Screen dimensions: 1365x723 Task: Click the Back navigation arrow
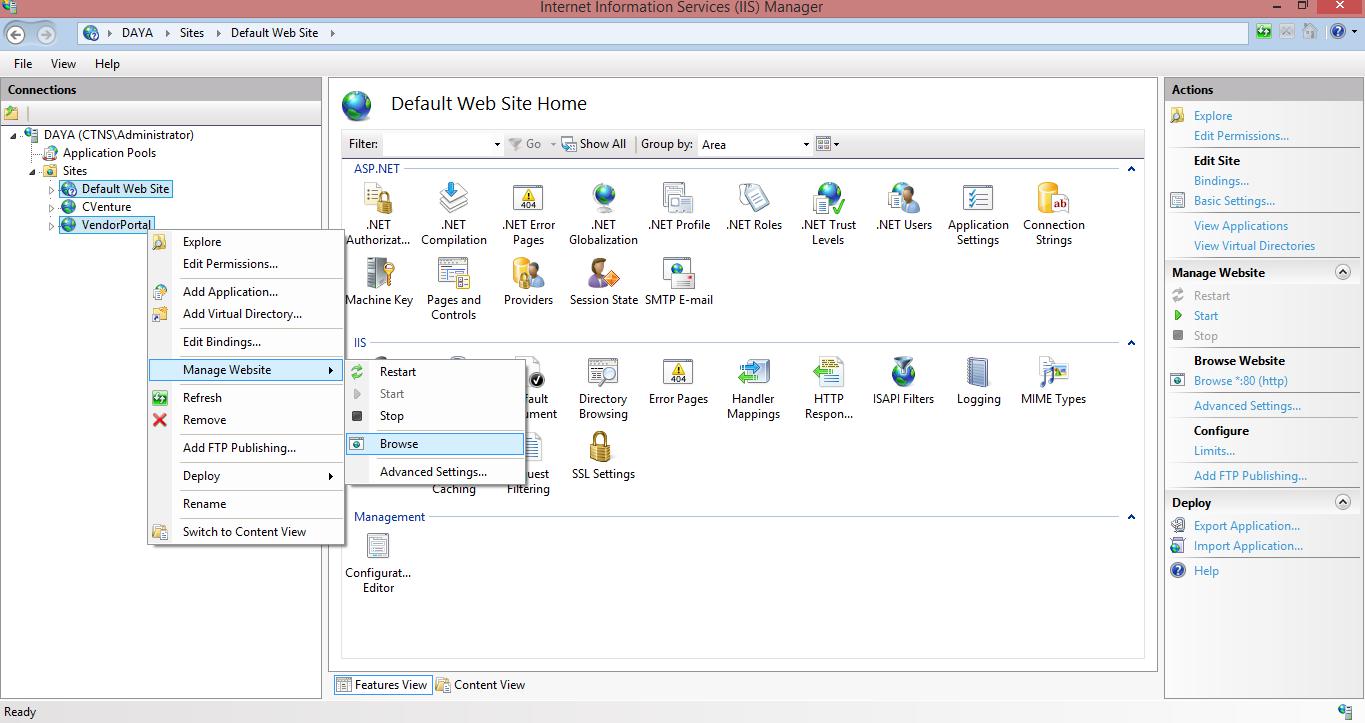click(16, 33)
